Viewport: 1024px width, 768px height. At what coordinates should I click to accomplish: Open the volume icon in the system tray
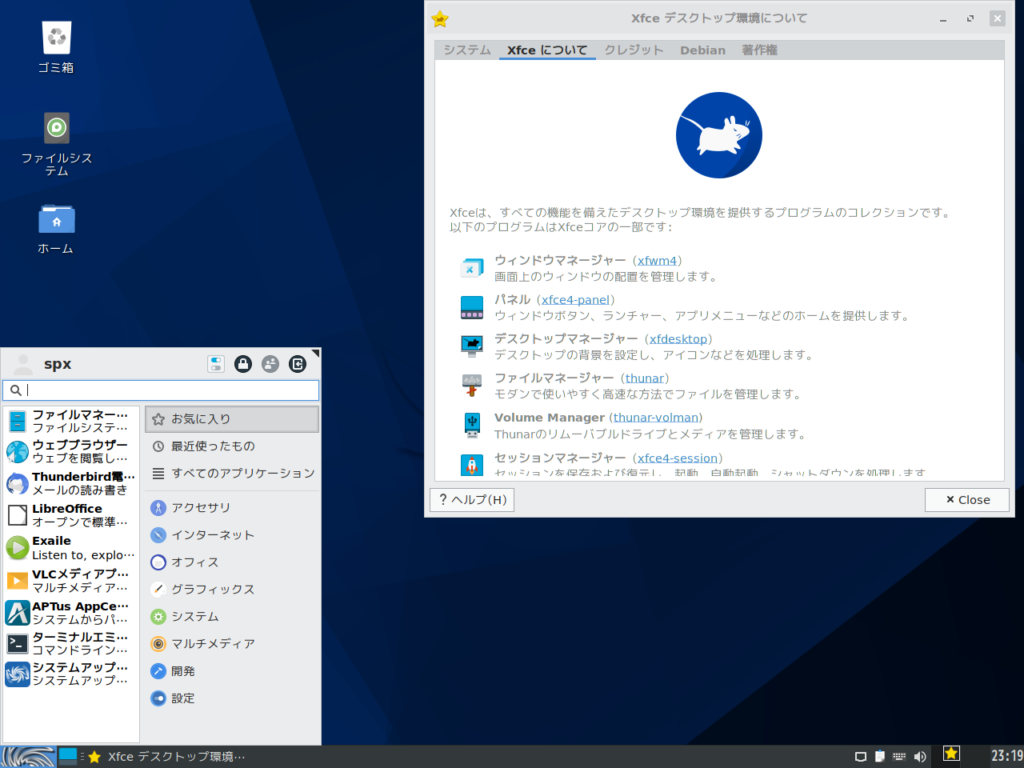[920, 755]
